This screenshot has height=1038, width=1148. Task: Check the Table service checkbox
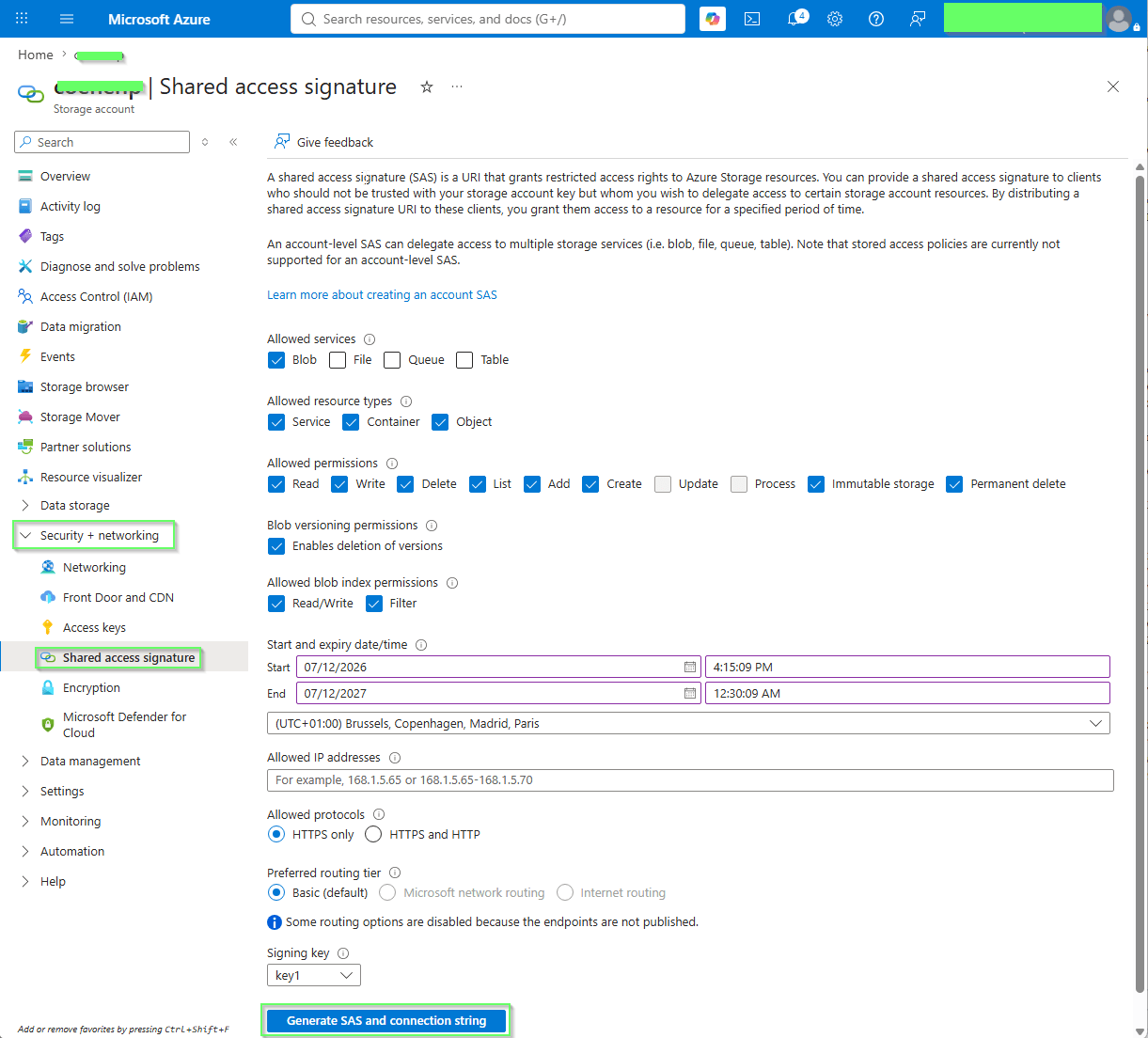[464, 360]
